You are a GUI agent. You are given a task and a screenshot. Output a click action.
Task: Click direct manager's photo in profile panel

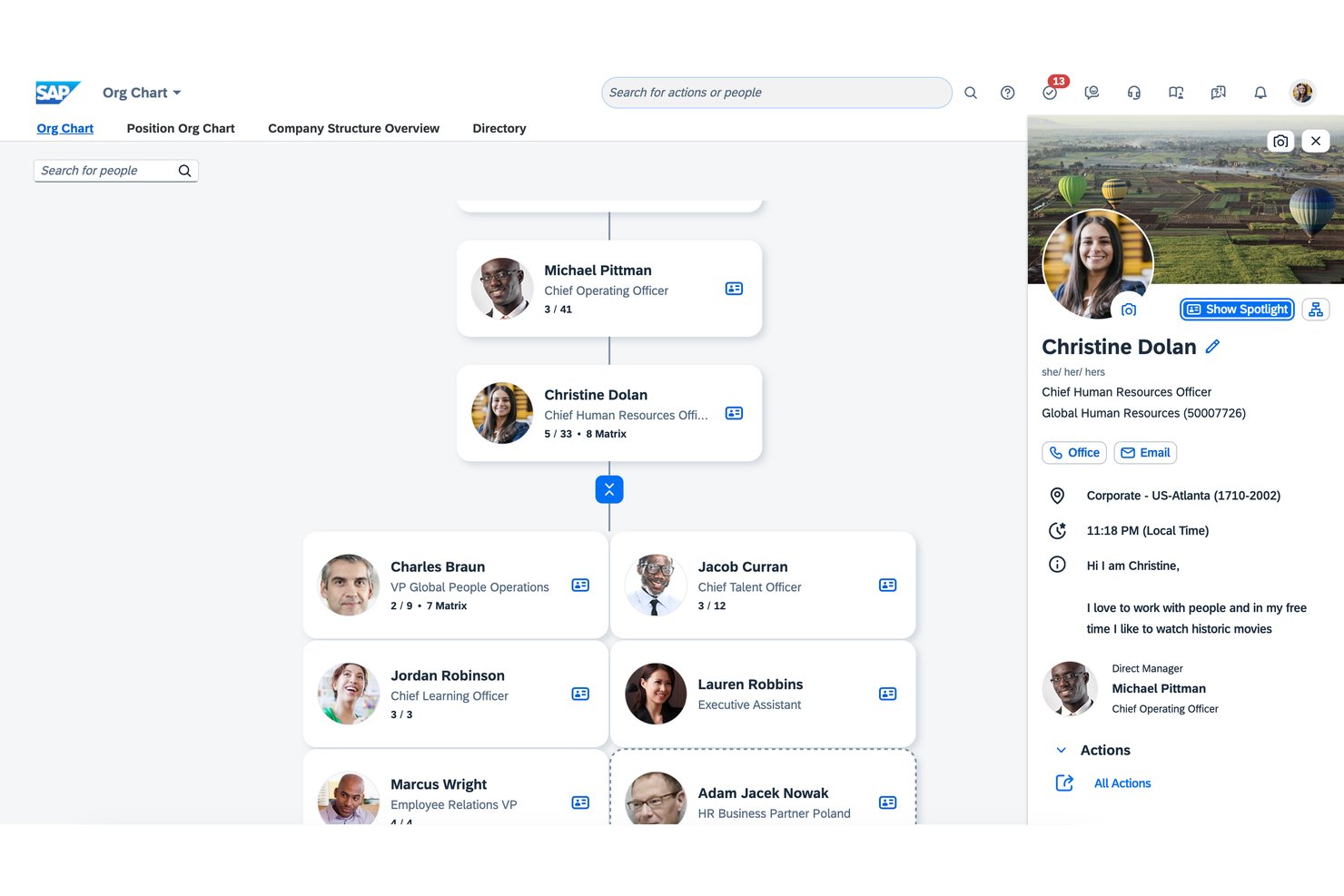(1070, 689)
